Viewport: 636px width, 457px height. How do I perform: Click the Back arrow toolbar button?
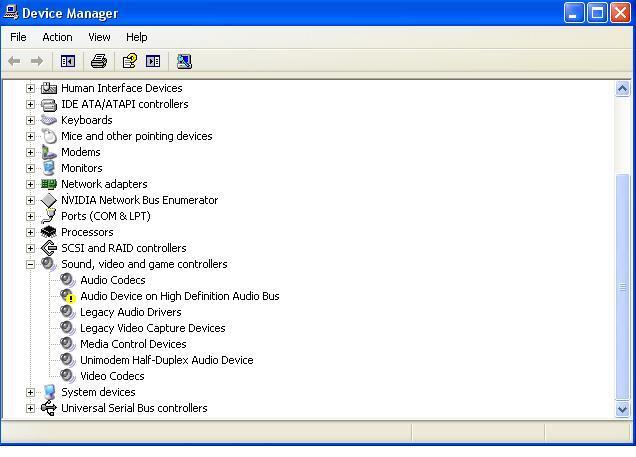pyautogui.click(x=14, y=61)
